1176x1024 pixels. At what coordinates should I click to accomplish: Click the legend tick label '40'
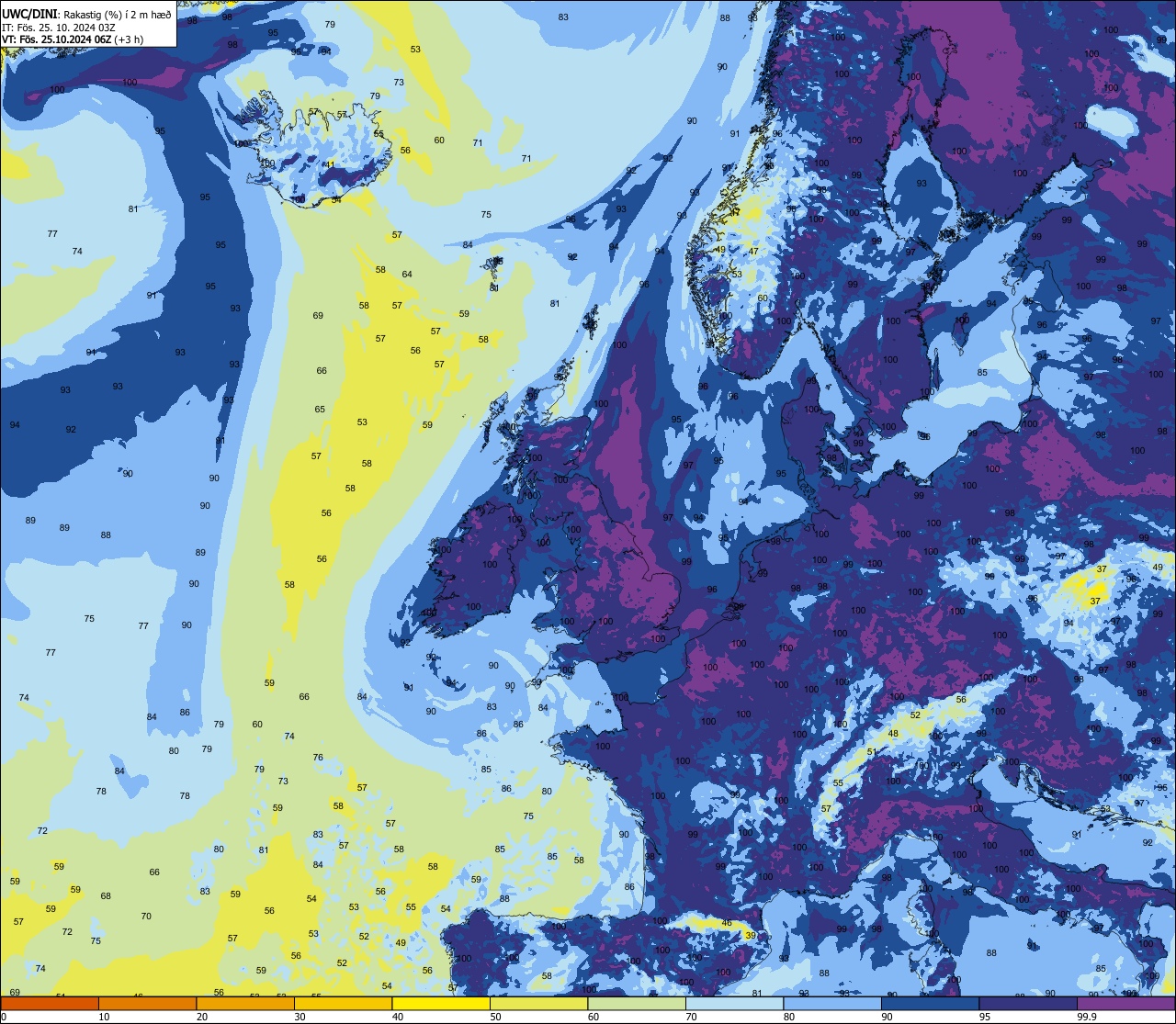[398, 1017]
